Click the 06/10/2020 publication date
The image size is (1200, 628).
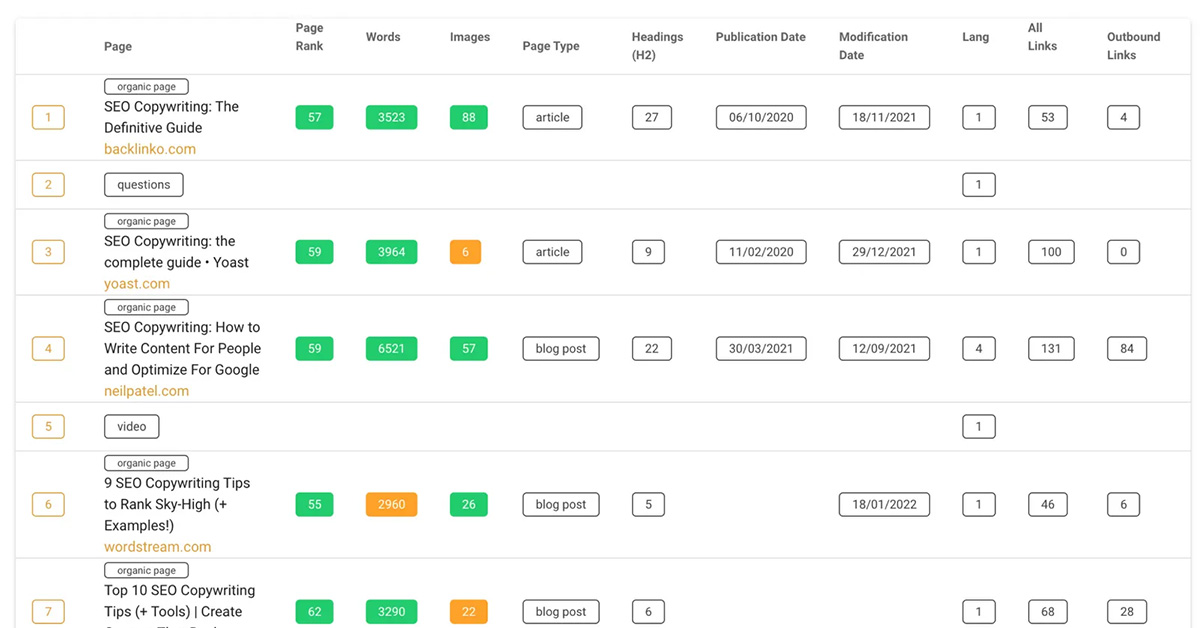(760, 118)
